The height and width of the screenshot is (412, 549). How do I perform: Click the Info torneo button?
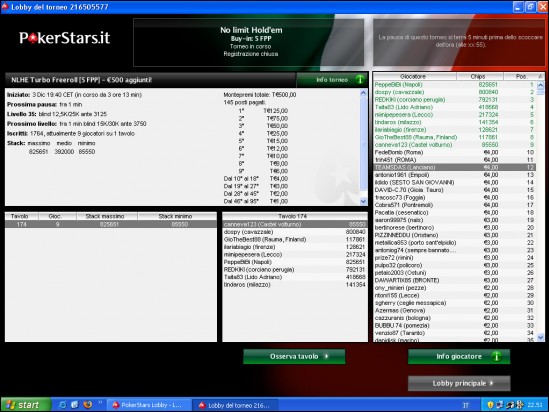332,80
